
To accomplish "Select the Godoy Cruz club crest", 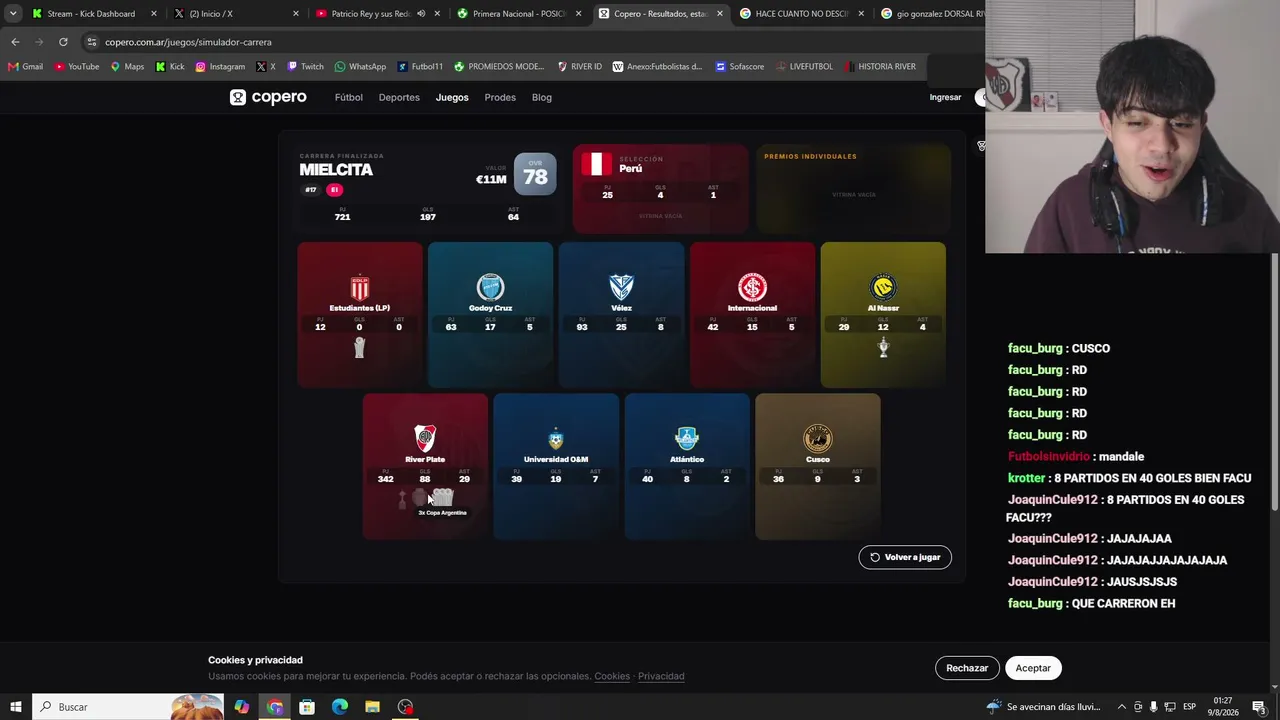I will [x=490, y=288].
